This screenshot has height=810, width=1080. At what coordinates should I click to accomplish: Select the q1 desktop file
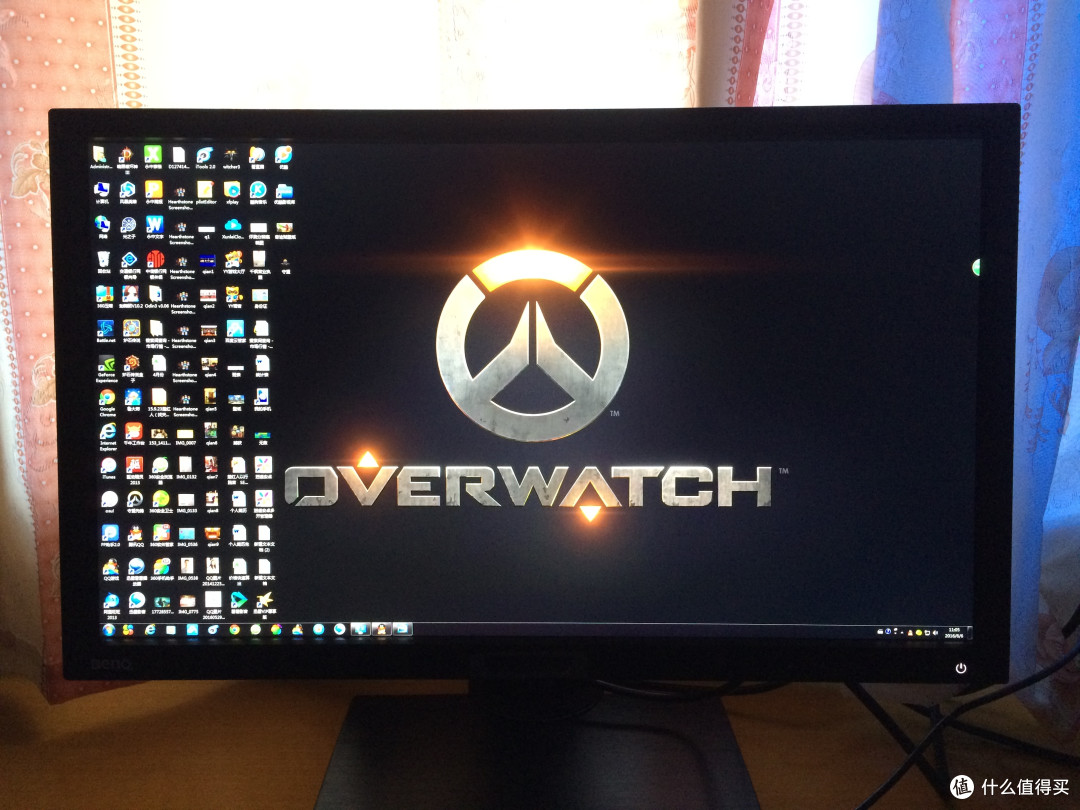point(207,231)
